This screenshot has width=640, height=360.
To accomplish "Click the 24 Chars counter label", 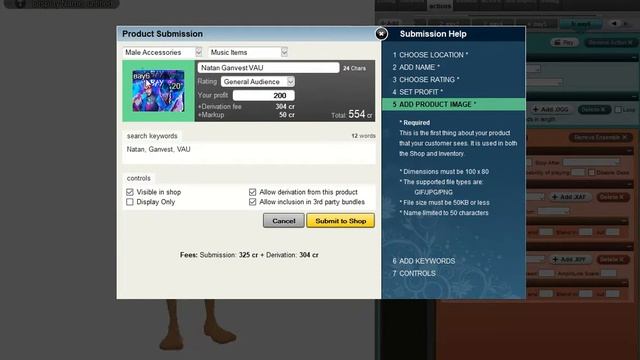I will (354, 68).
